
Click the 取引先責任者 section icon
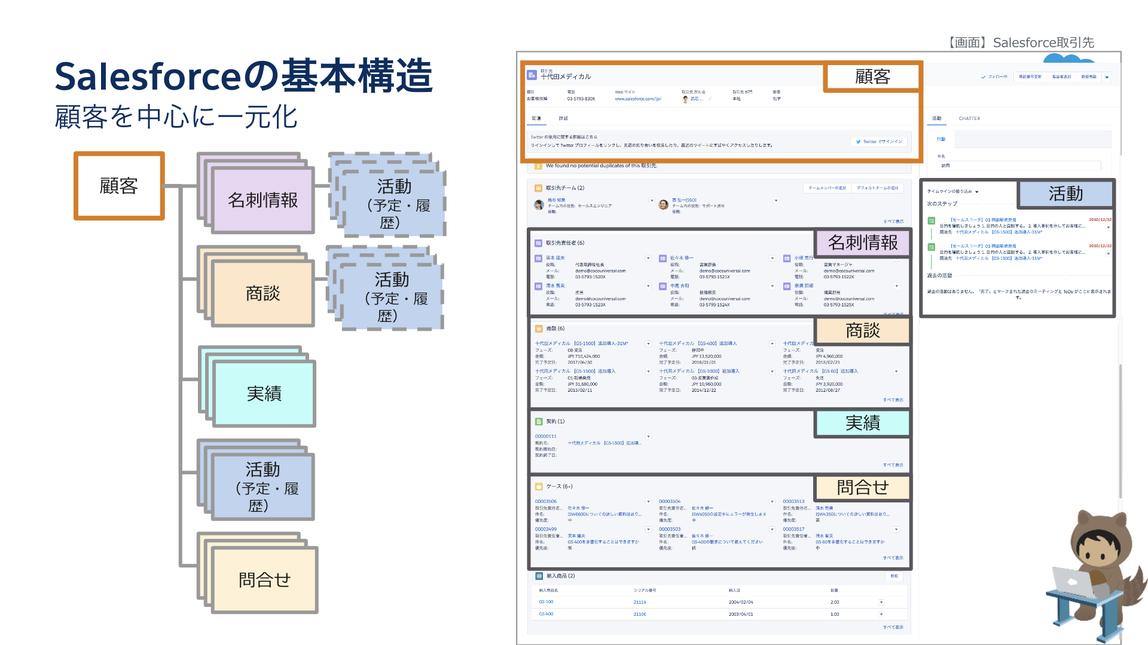tap(539, 243)
